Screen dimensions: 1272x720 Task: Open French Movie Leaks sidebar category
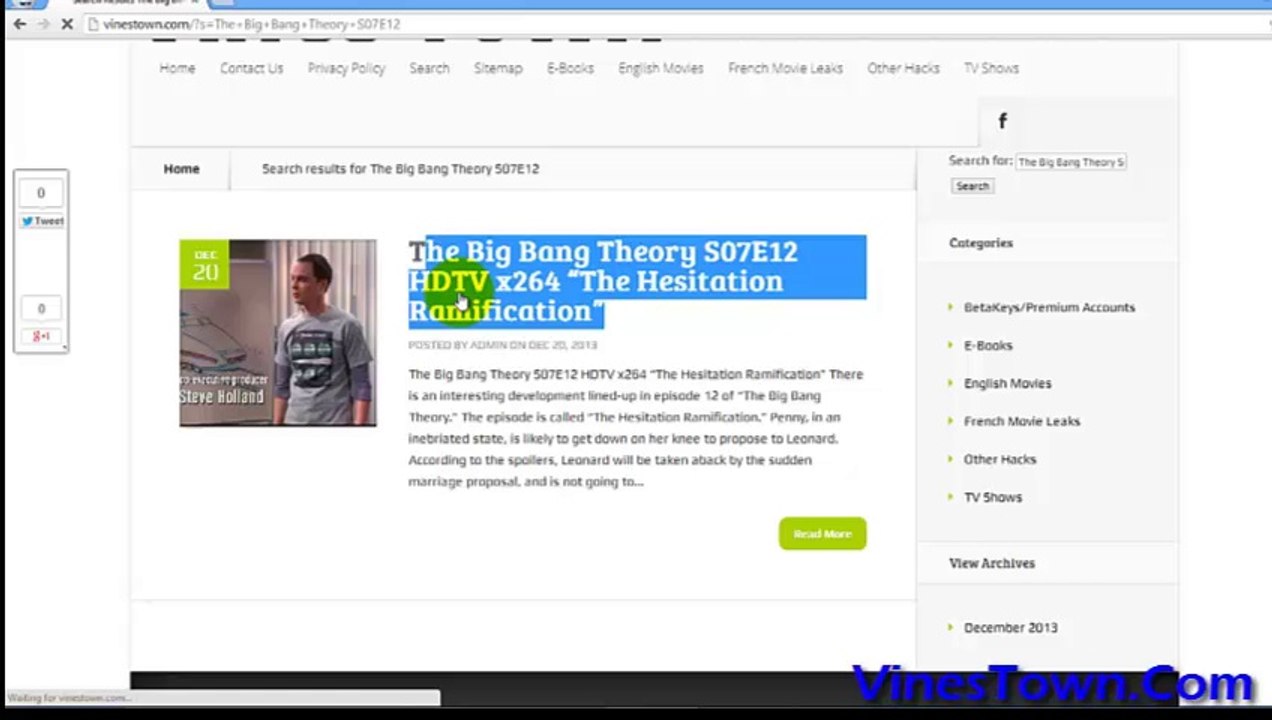(x=1021, y=421)
